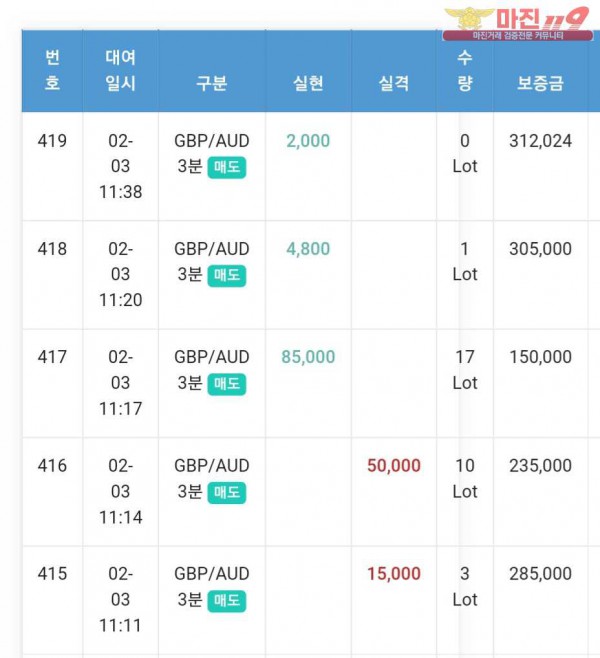Viewport: 600px width, 658px height.
Task: Click the 매도 badge in row 417
Action: coord(227,383)
